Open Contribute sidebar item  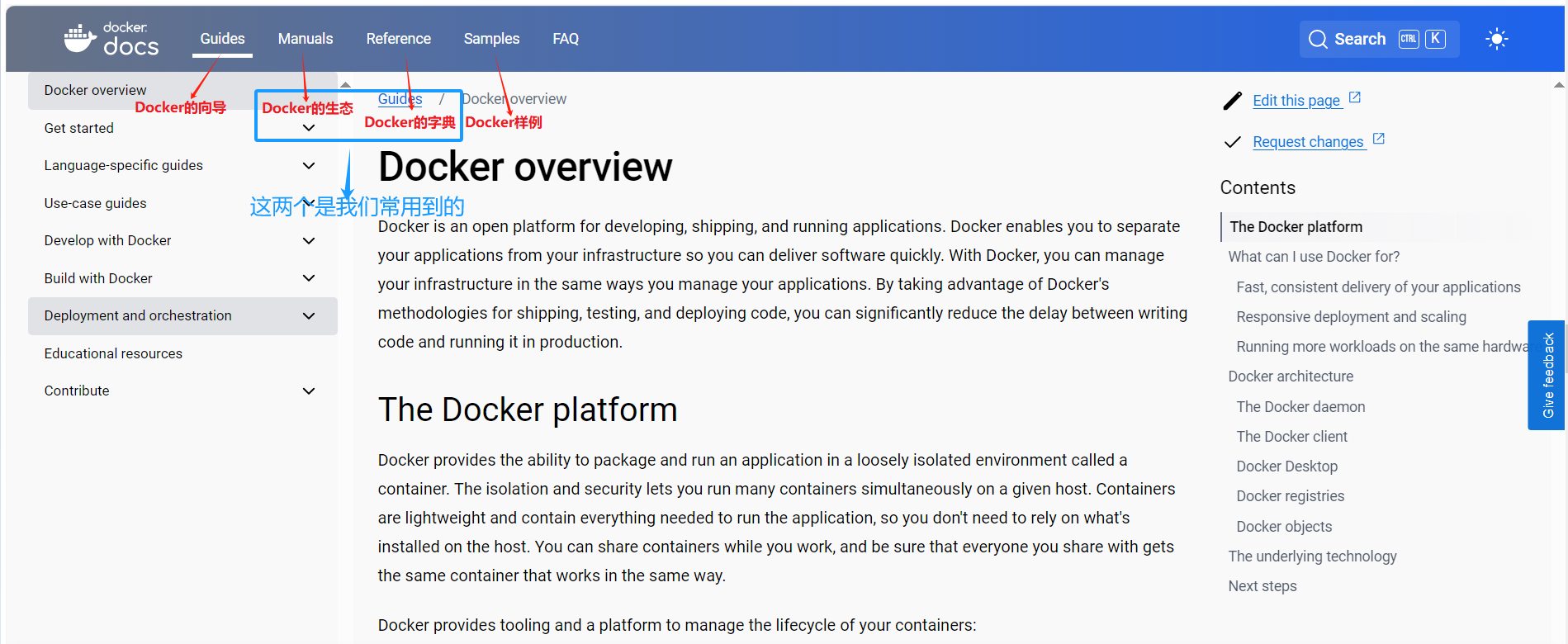(77, 391)
